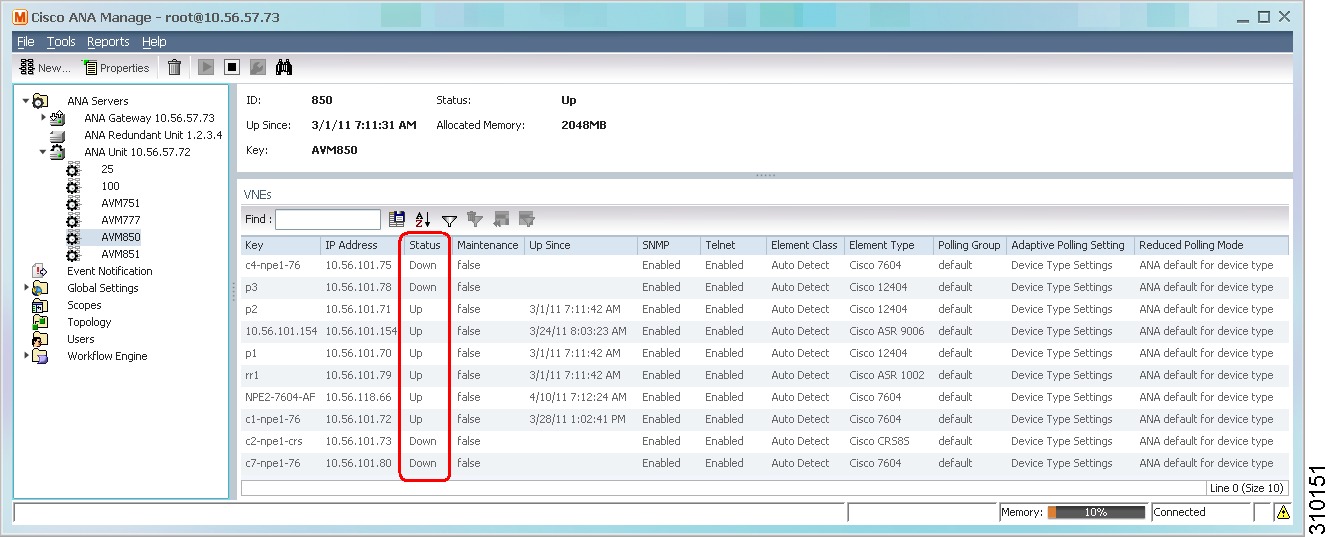Collapse the ANA Servers tree node

click(26, 101)
